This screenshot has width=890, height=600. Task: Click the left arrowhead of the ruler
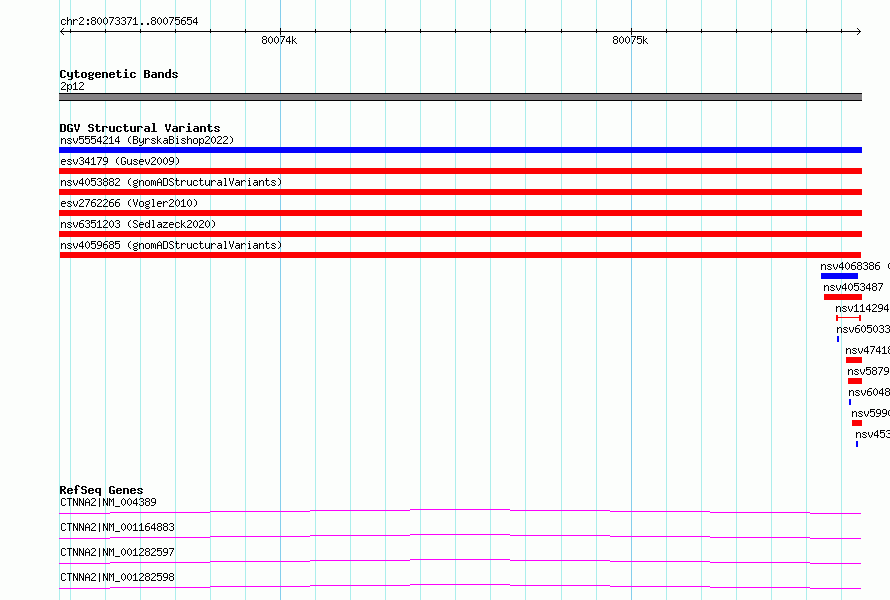click(x=62, y=31)
